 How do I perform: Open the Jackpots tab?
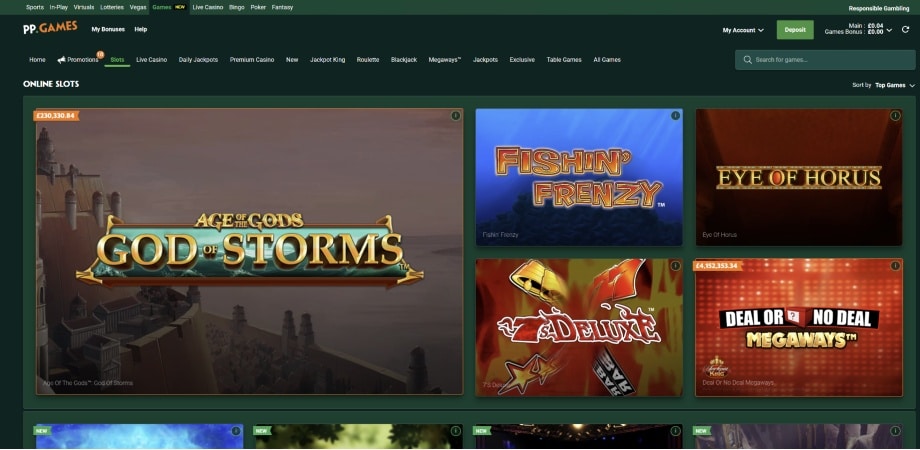485,60
